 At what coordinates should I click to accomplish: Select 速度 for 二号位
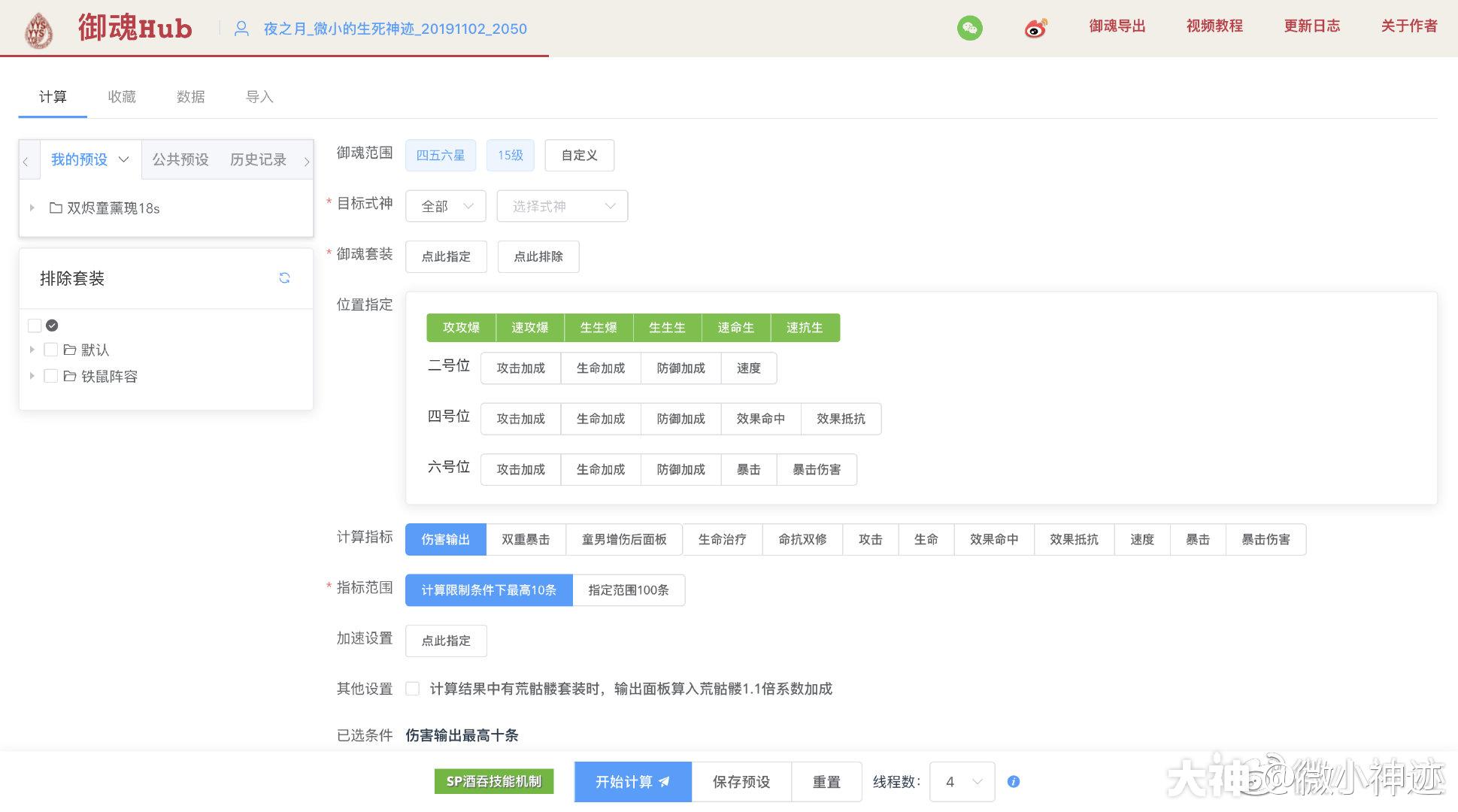coord(749,368)
